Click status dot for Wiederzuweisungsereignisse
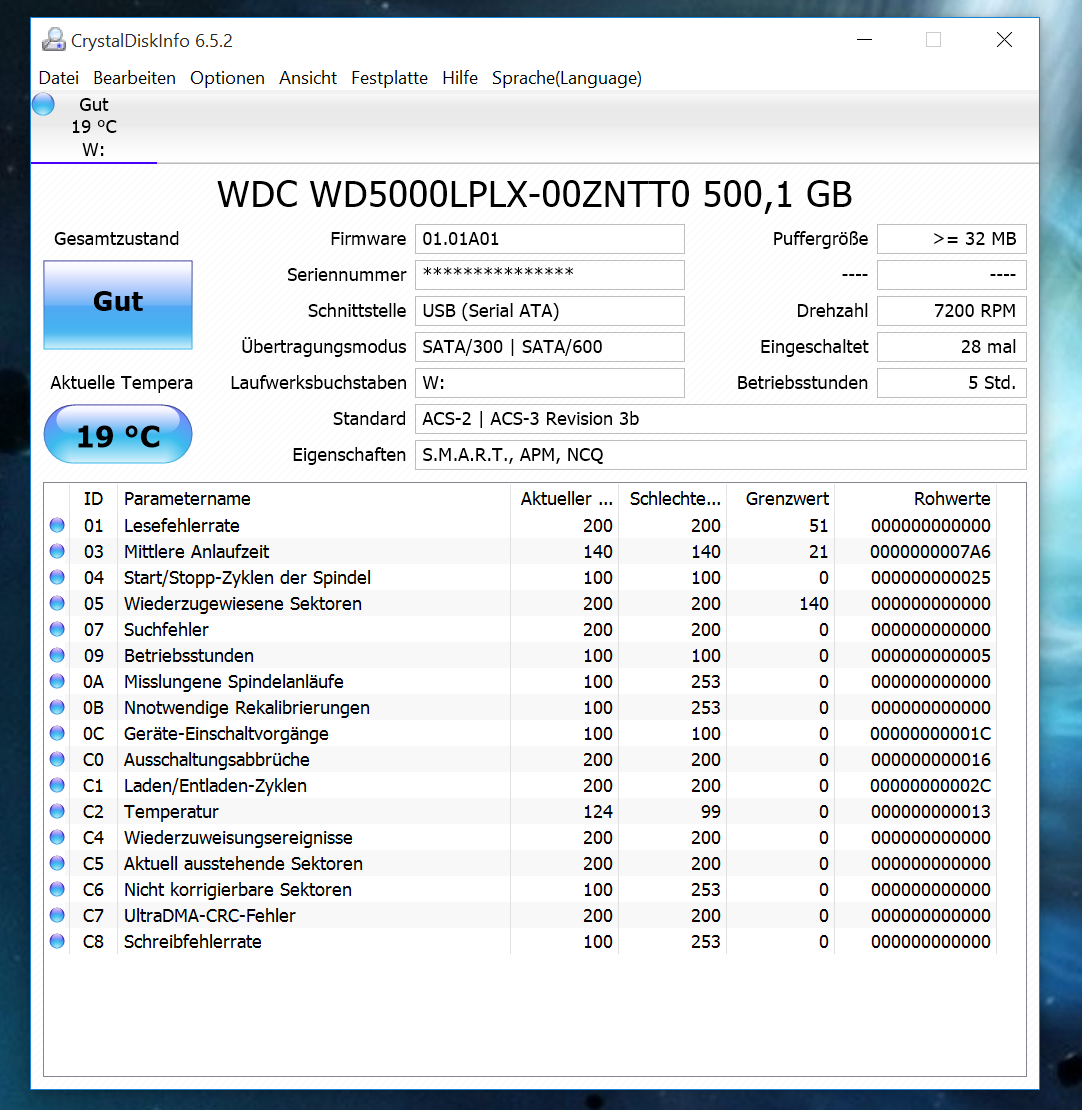Screen dimensions: 1082x1110 (57, 837)
